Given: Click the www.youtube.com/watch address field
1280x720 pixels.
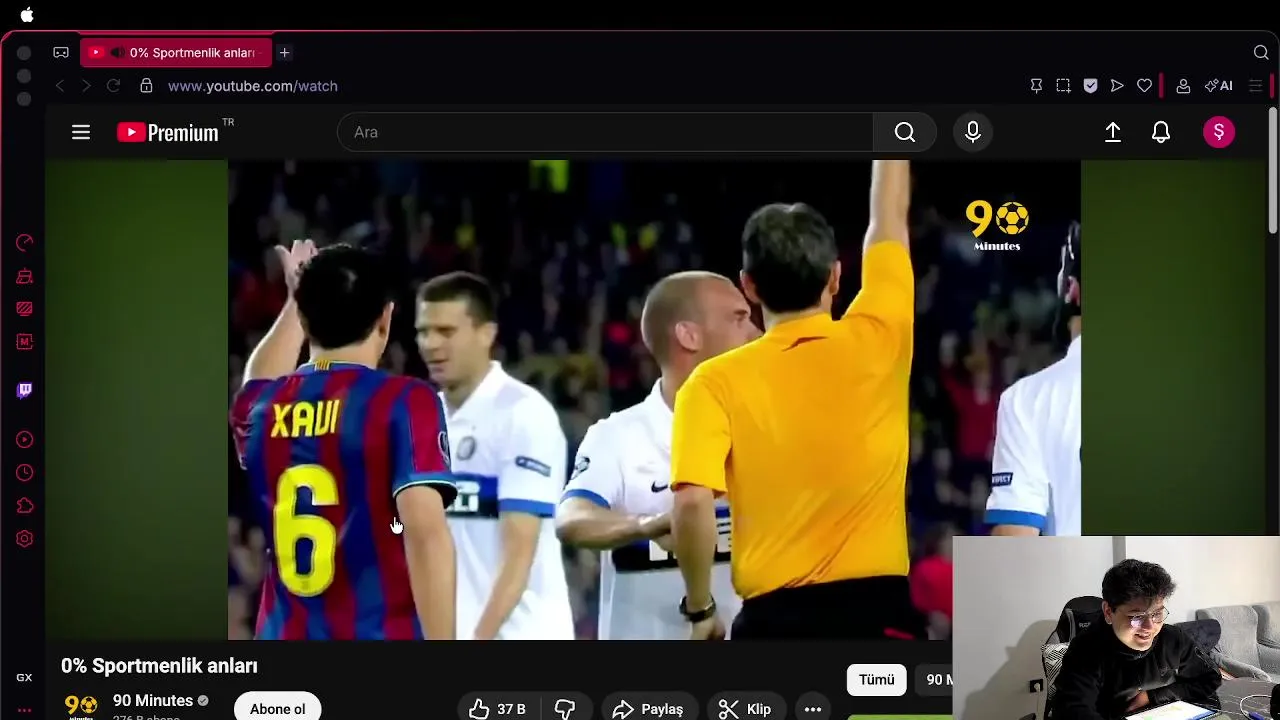Looking at the screenshot, I should pyautogui.click(x=253, y=86).
